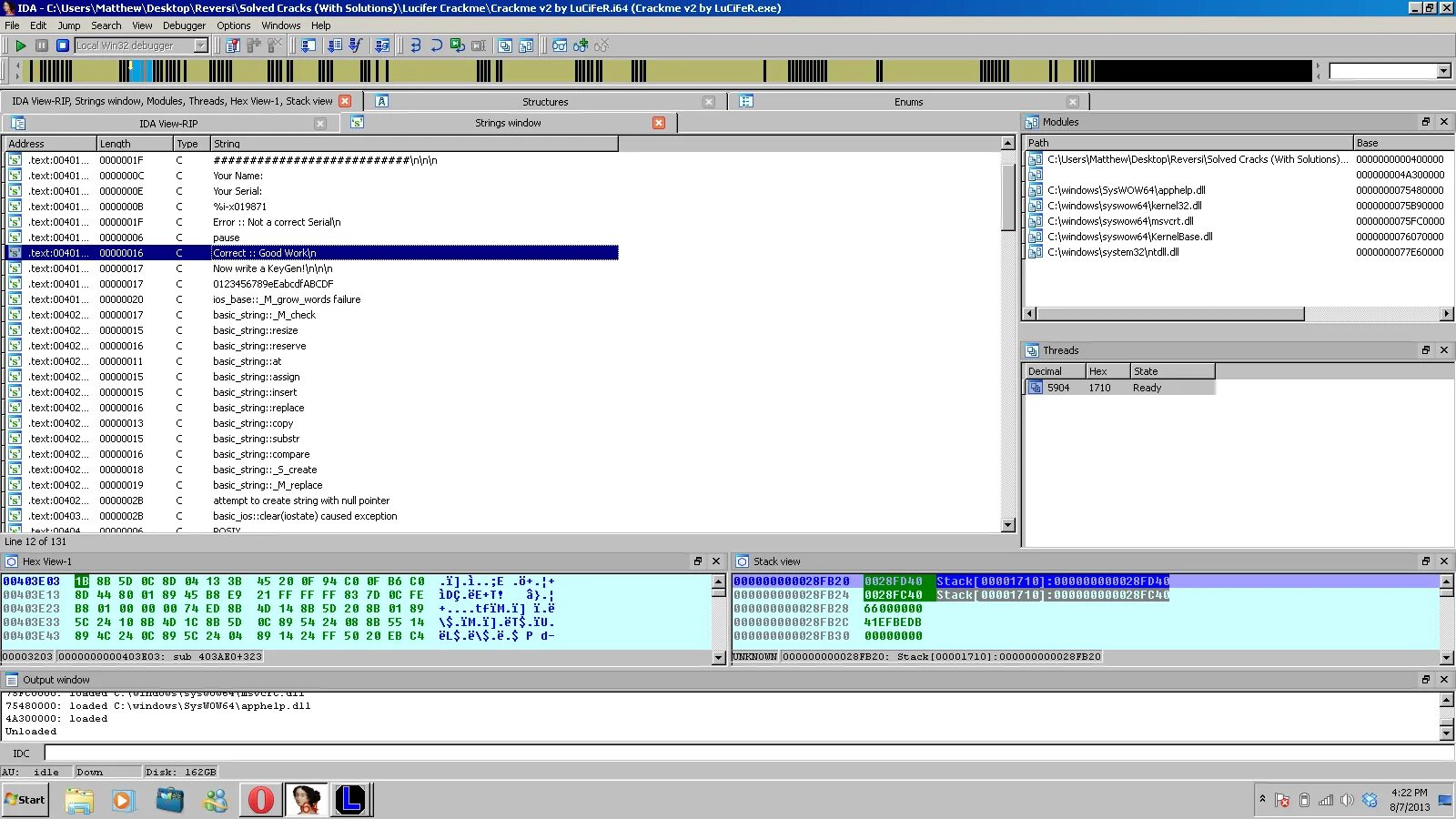Click the Step into toolbar icon

point(416,45)
